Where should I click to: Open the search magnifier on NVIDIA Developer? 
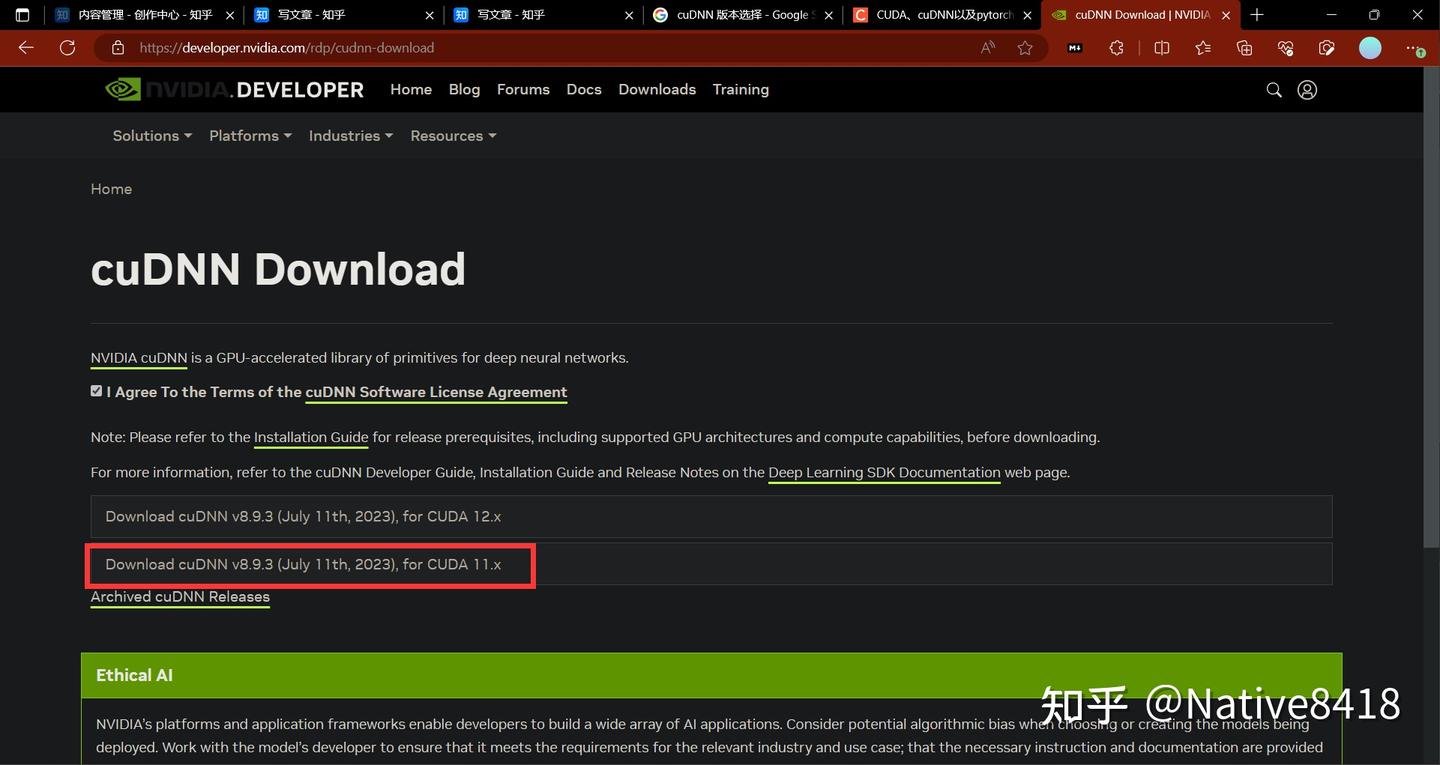1273,89
